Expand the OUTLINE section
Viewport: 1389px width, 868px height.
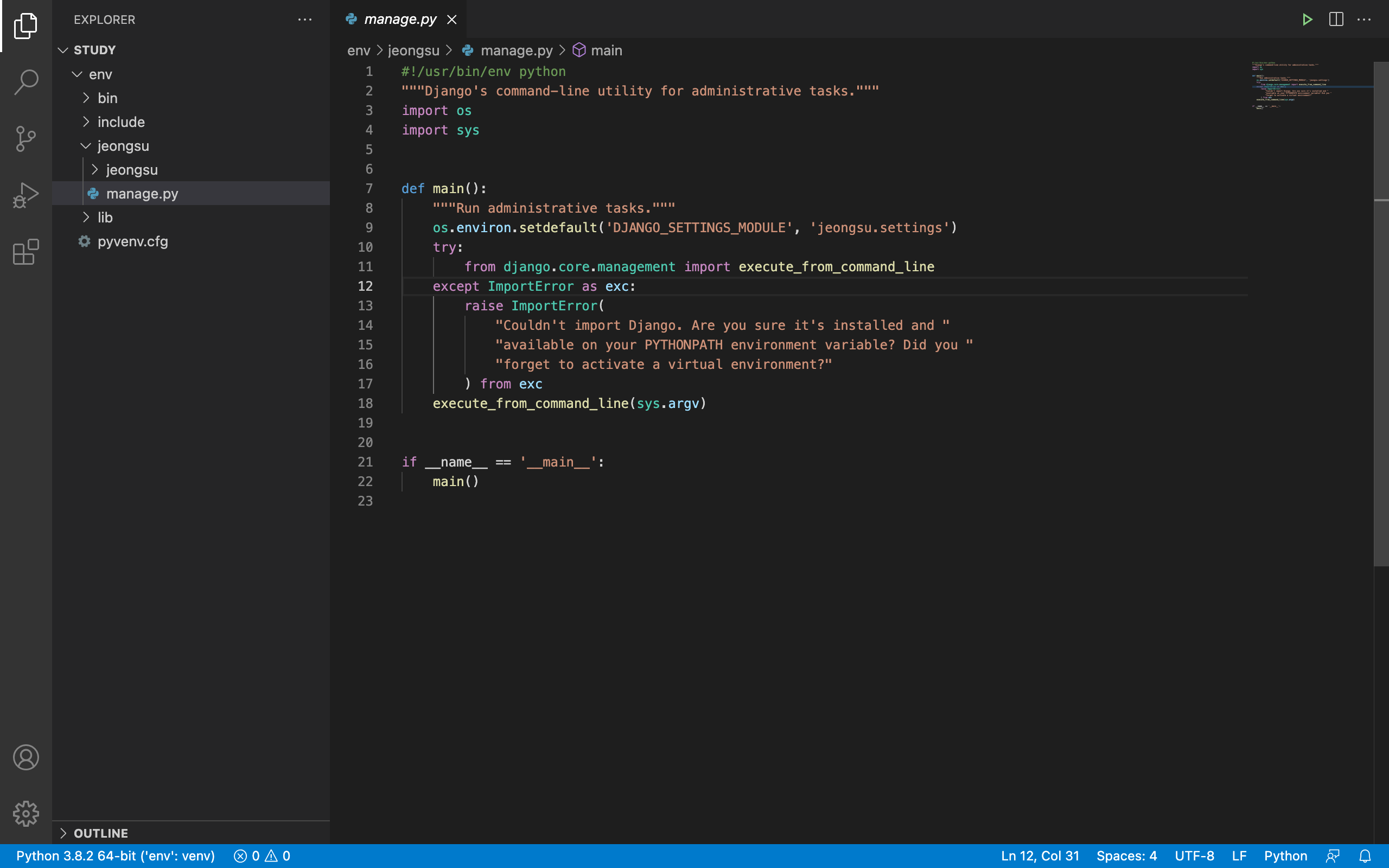[x=100, y=833]
